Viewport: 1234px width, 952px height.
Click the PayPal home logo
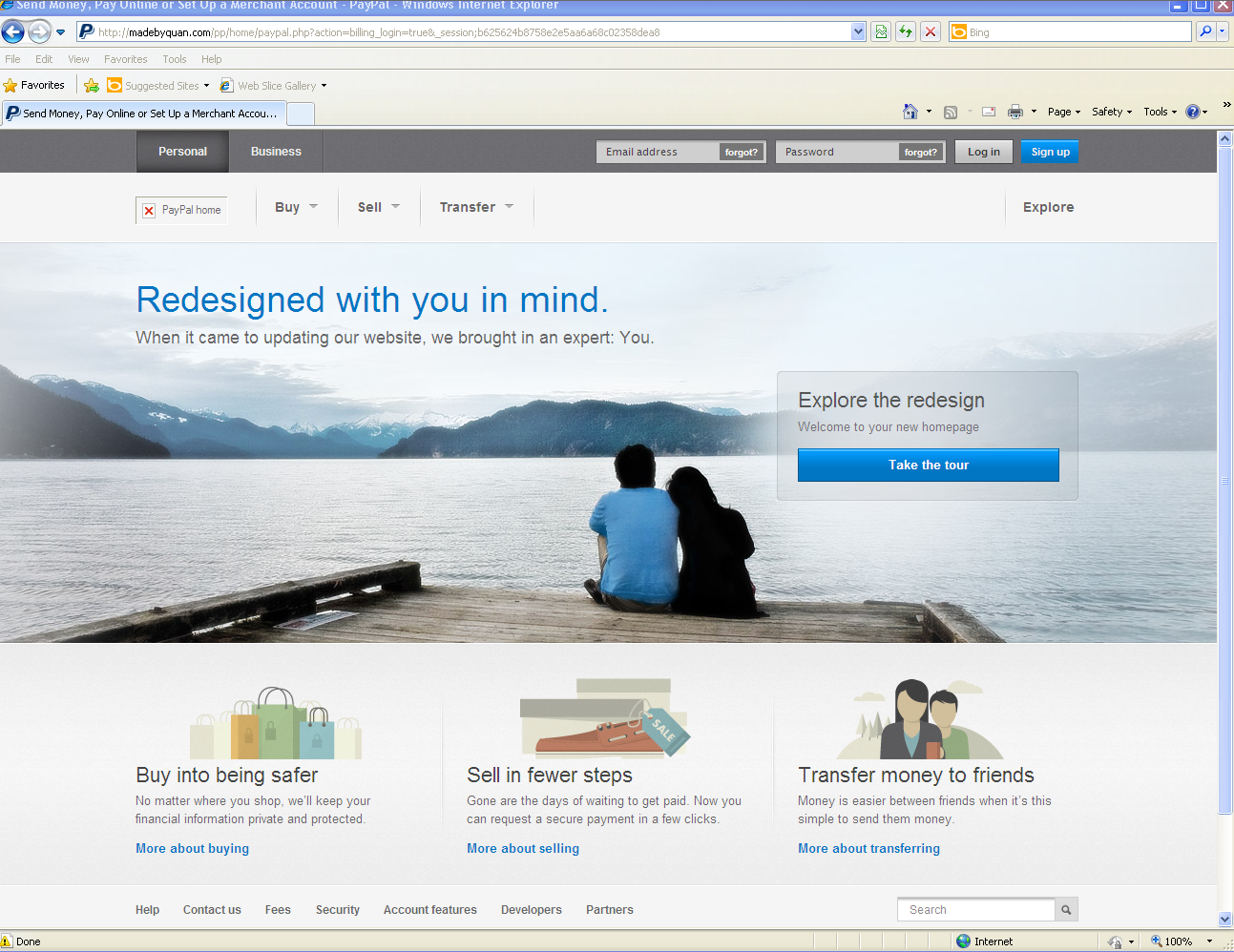pyautogui.click(x=182, y=210)
